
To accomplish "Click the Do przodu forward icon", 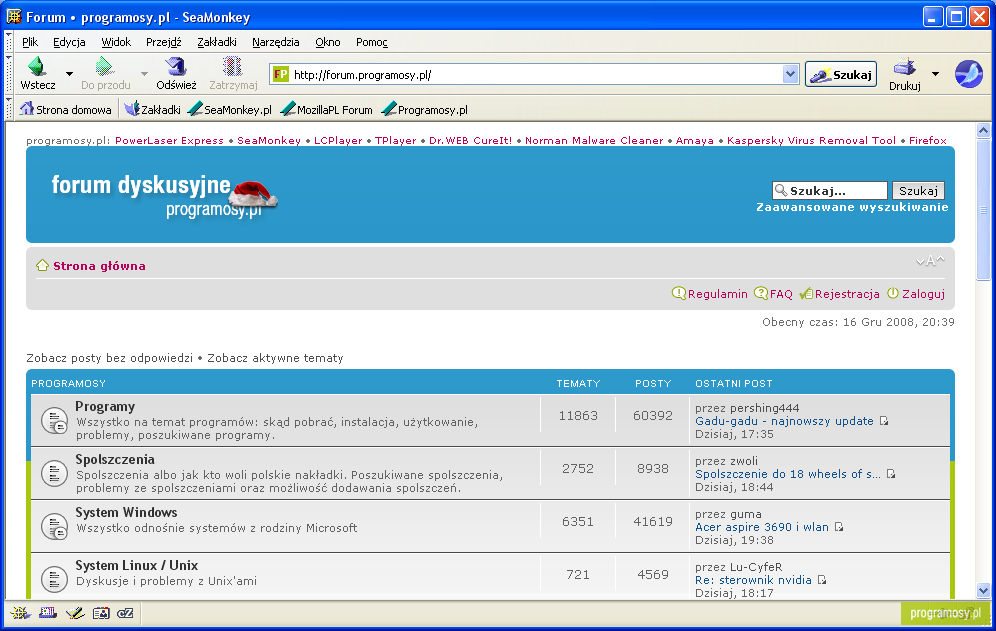I will pyautogui.click(x=104, y=66).
